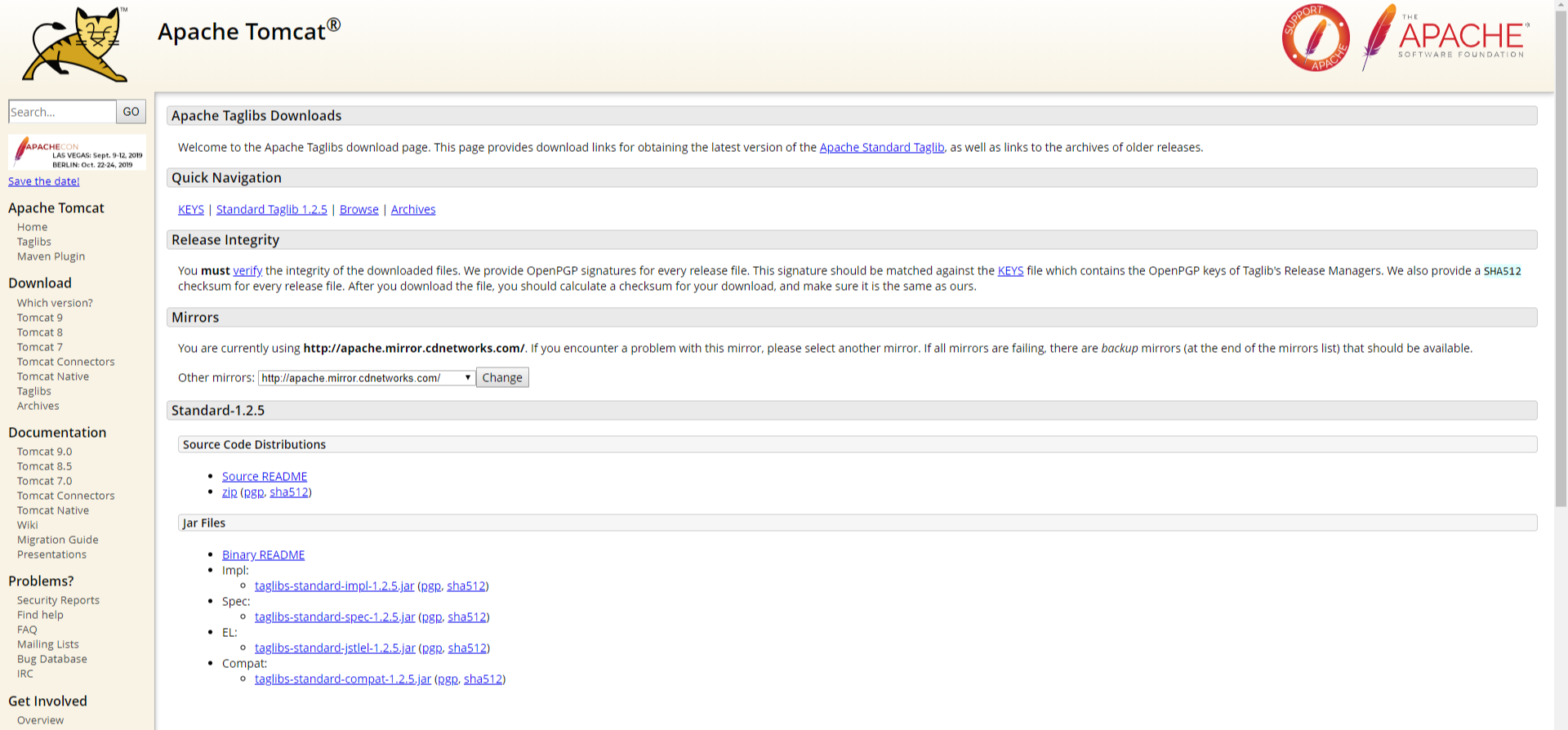This screenshot has height=730, width=1568.
Task: Jump to Standard Taglib 1.2.5 link
Action: click(x=272, y=210)
